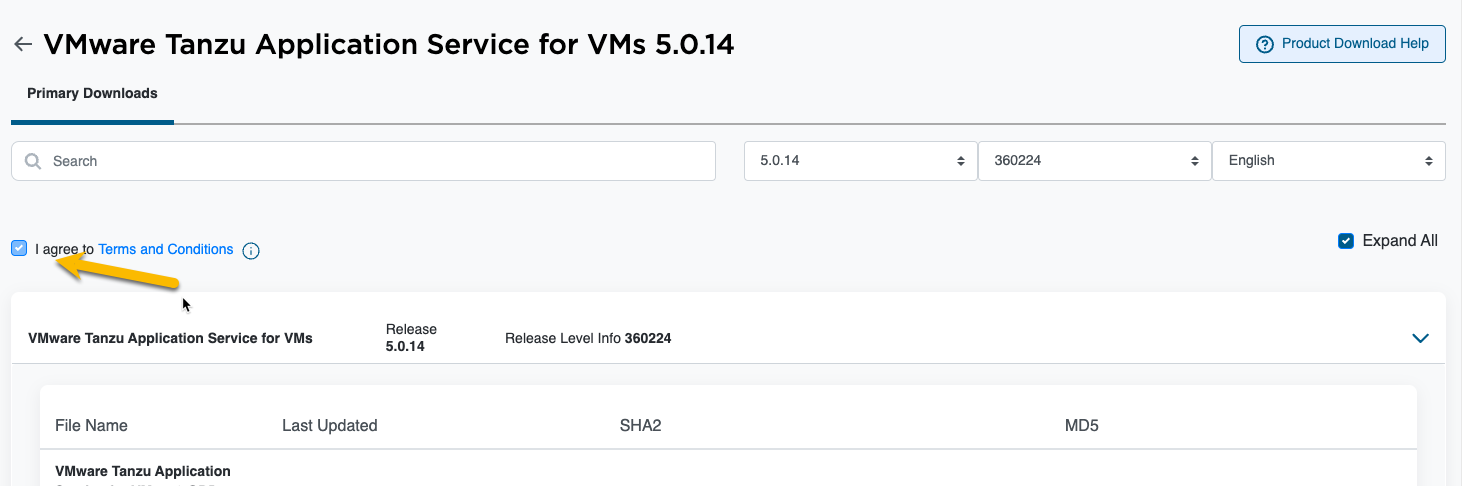The image size is (1462, 486).
Task: Collapse the VMware Tanzu release section chevron
Action: [x=1420, y=338]
